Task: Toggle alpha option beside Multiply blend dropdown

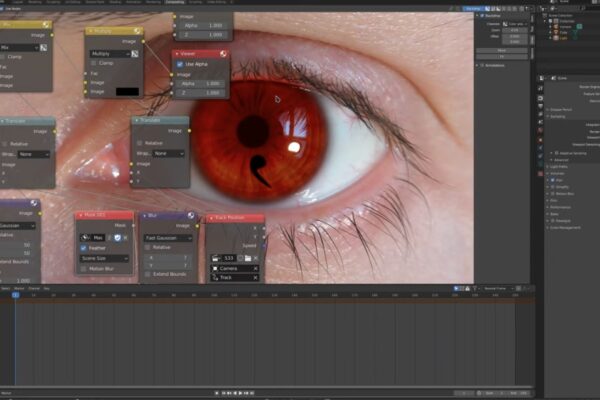Action: 135,54
